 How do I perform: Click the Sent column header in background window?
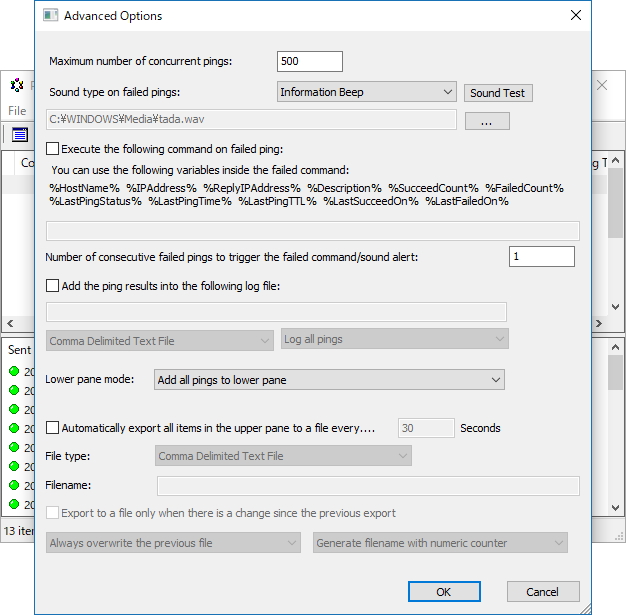click(x=19, y=350)
